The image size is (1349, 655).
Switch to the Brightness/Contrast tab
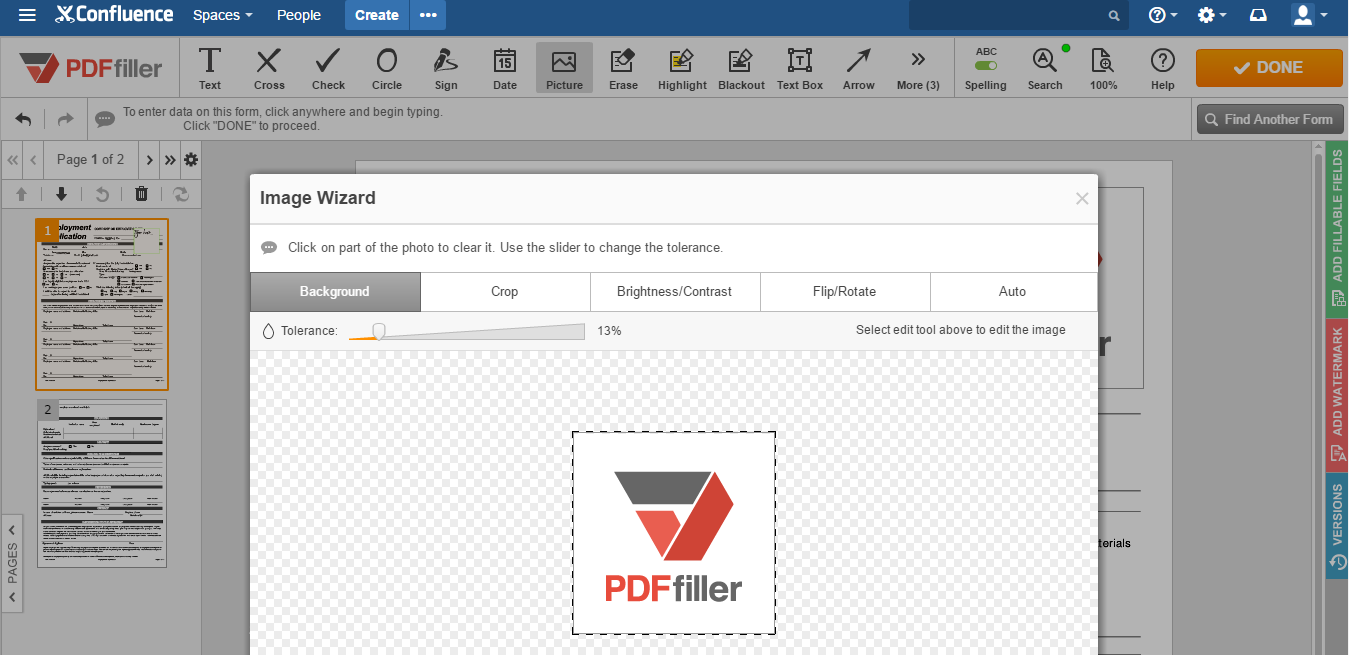675,292
